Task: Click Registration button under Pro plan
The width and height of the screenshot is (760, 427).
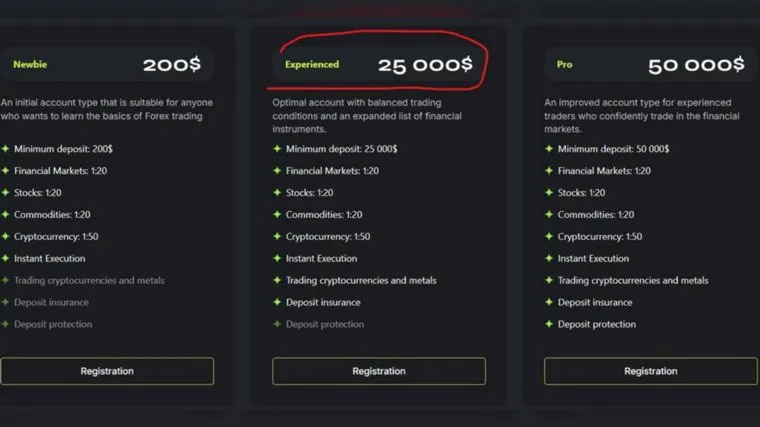Action: tap(650, 371)
